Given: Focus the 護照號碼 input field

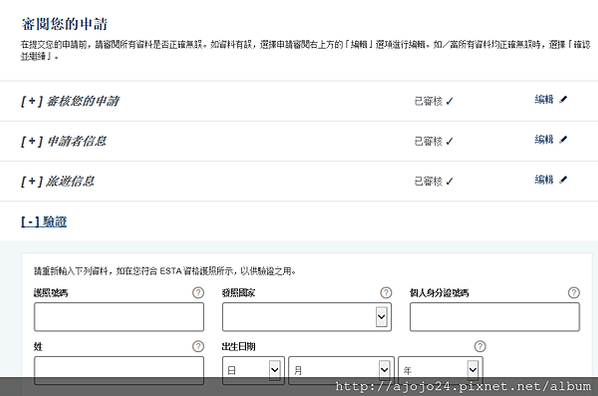Looking at the screenshot, I should coord(119,317).
